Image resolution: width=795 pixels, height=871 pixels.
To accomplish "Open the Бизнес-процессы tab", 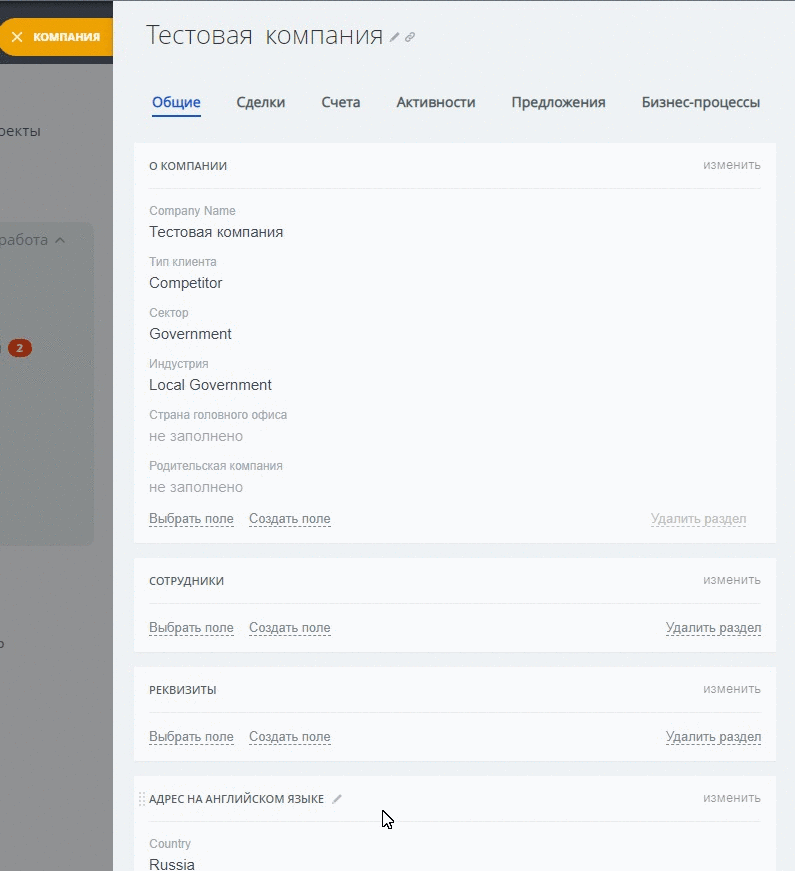I will pos(700,102).
